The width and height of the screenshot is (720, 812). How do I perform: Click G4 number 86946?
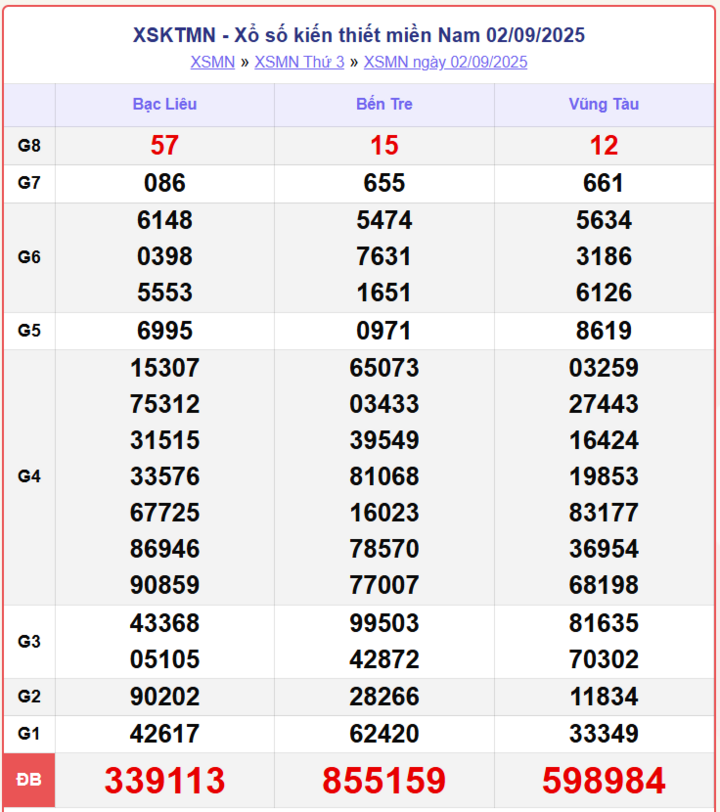click(165, 549)
